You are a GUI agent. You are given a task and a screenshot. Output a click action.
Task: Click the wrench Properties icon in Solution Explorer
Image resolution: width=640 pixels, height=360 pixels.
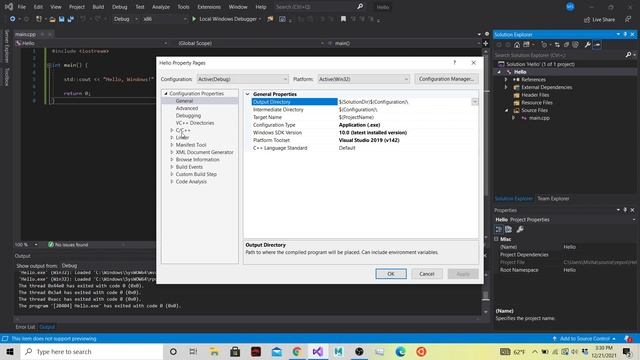coord(587,44)
